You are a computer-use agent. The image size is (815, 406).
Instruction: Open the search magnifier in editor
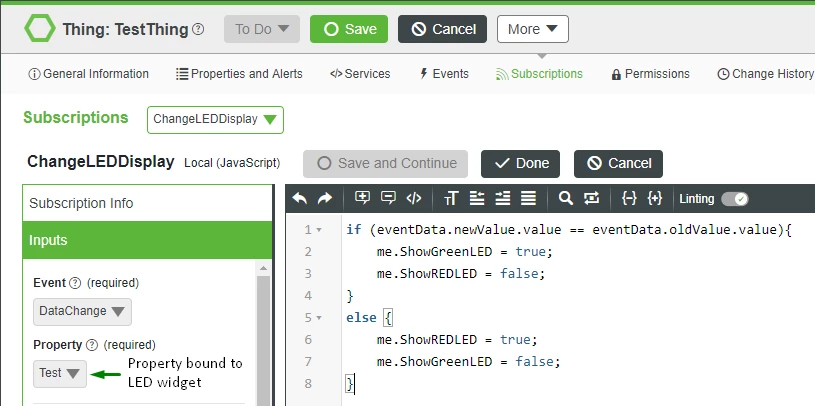coord(566,198)
